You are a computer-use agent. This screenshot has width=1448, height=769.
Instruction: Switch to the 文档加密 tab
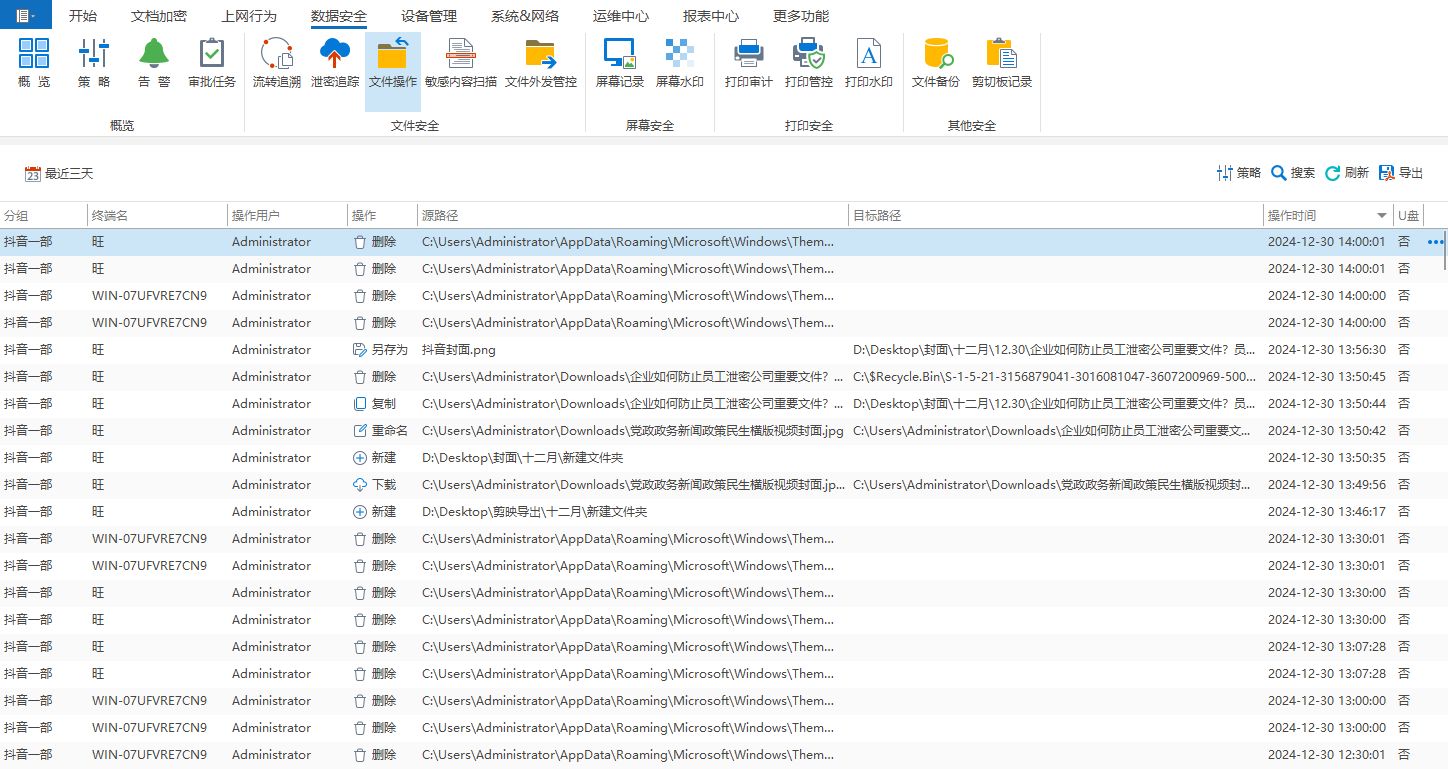[158, 16]
